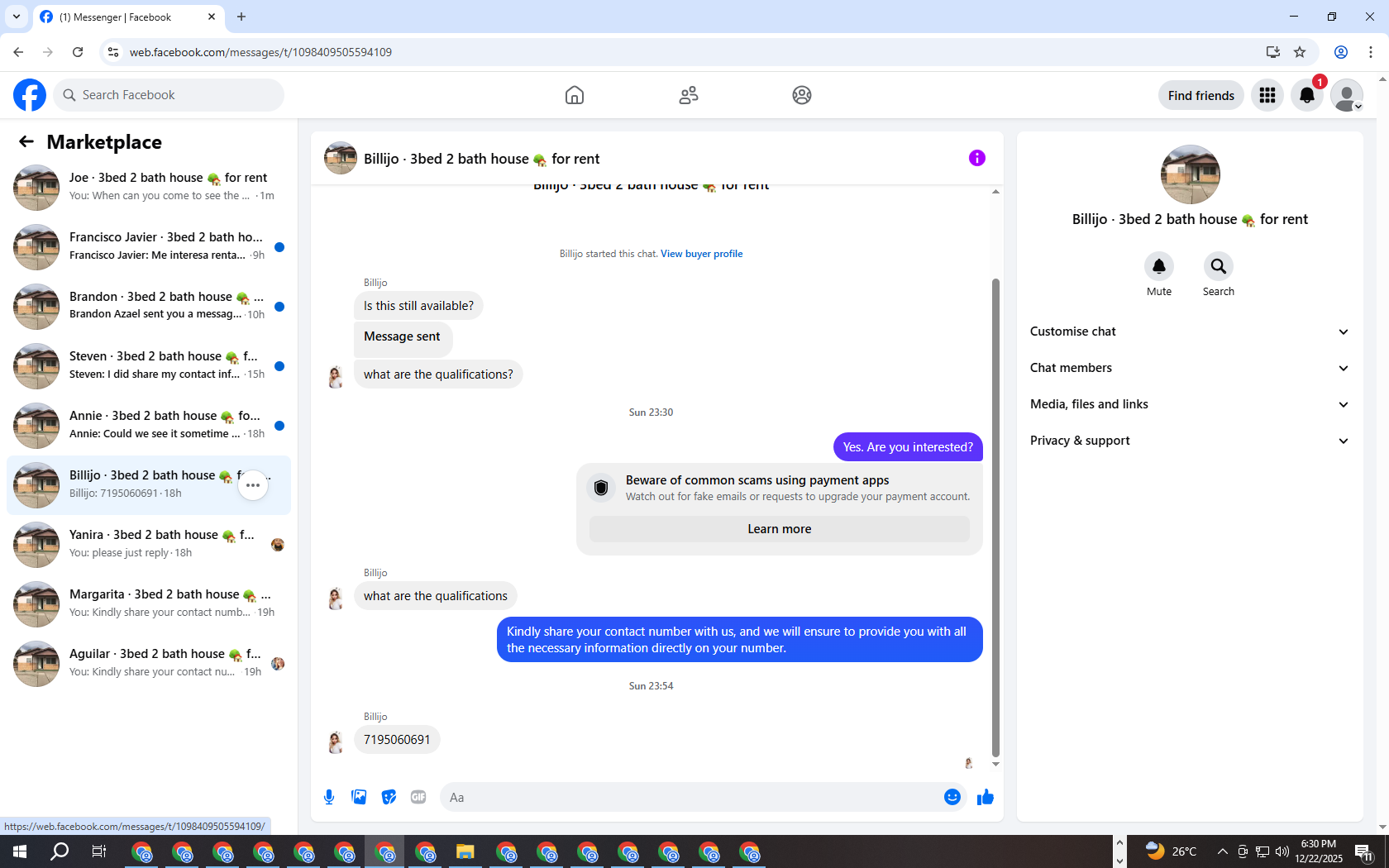Viewport: 1389px width, 868px height.
Task: Open the notifications bell
Action: click(x=1307, y=95)
